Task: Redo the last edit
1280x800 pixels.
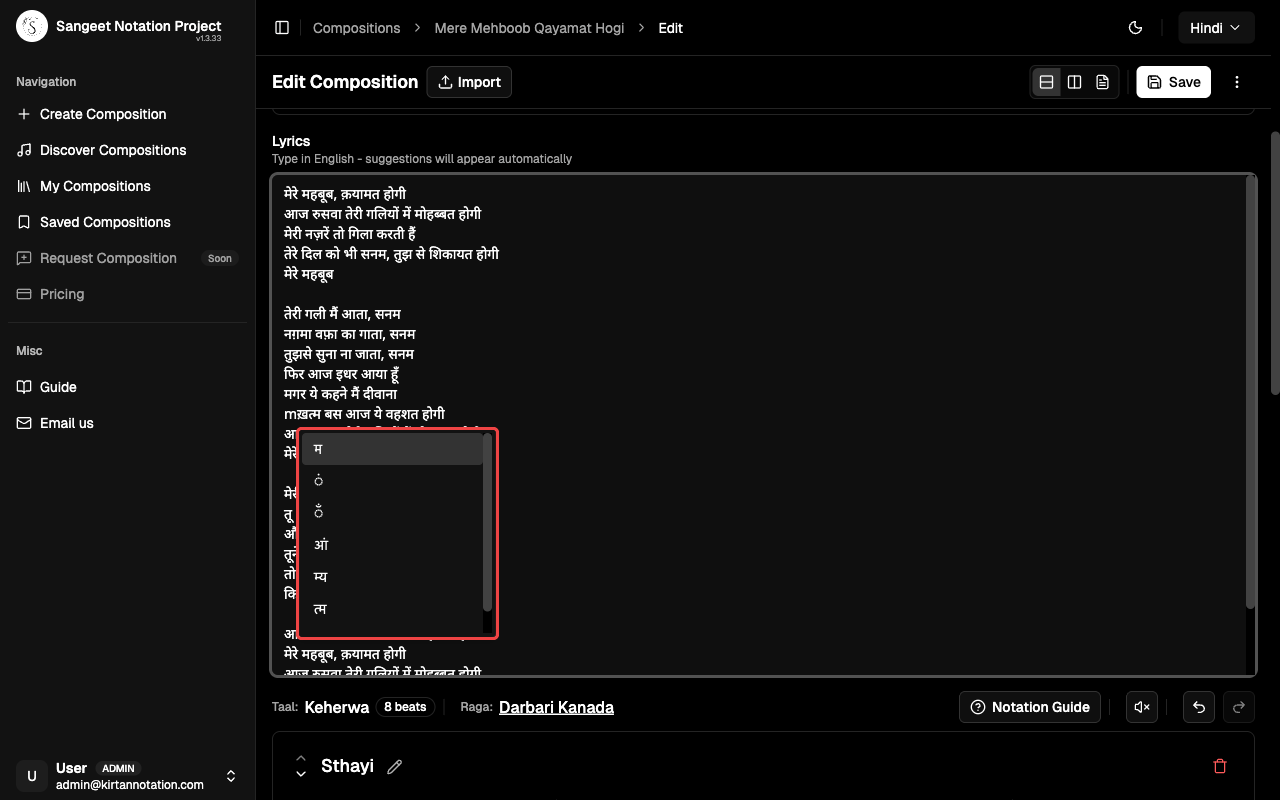Action: [1238, 707]
